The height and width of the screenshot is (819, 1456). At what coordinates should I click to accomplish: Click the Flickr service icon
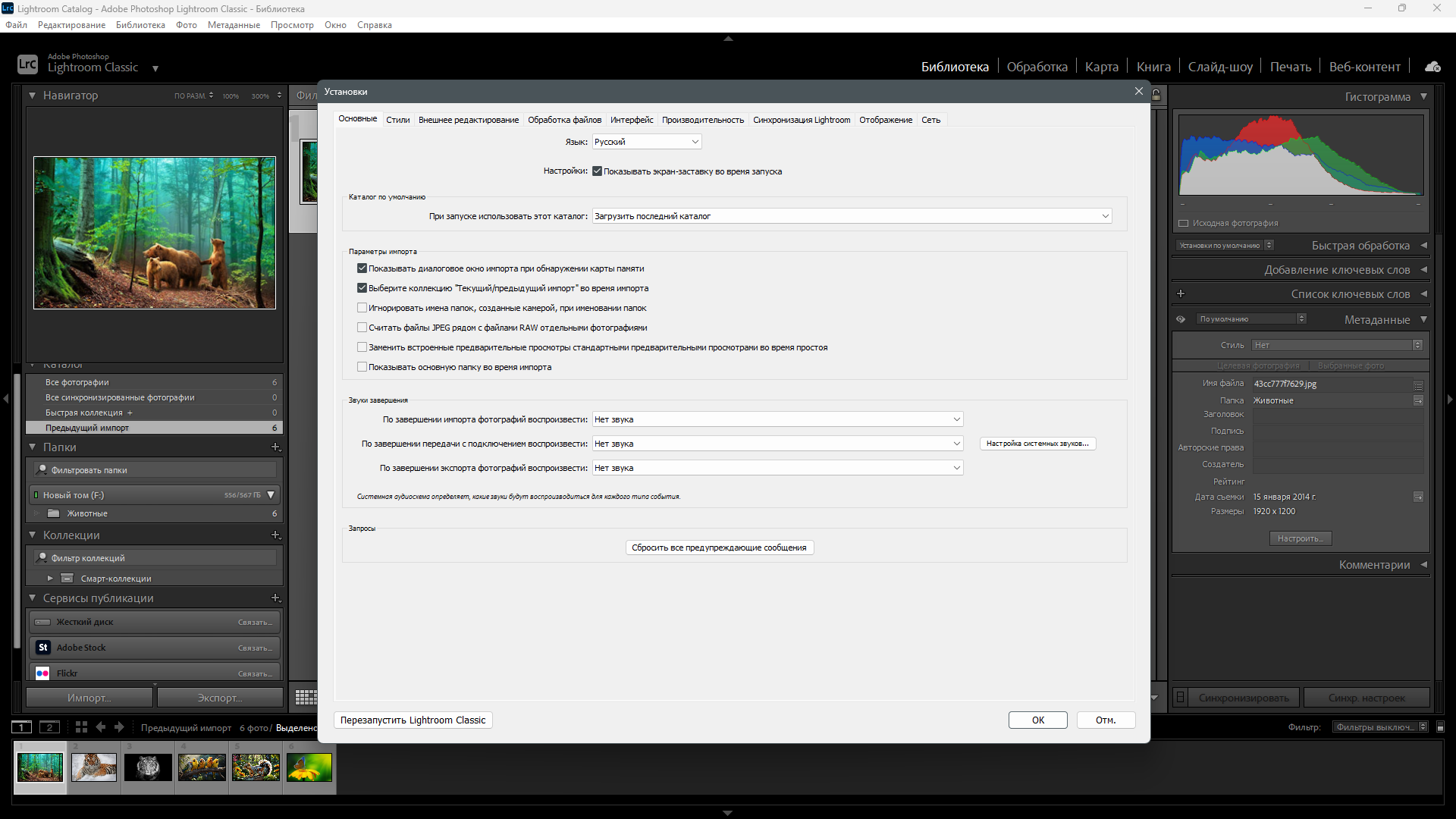pyautogui.click(x=43, y=673)
